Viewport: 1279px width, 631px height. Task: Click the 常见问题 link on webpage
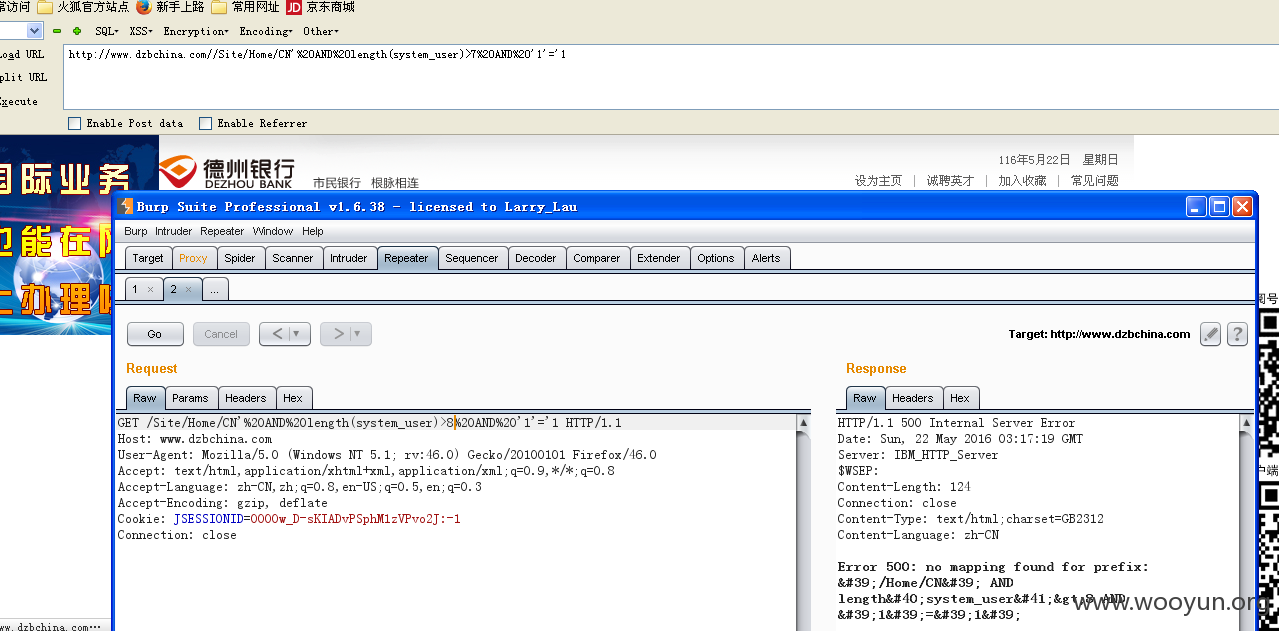coord(1094,181)
